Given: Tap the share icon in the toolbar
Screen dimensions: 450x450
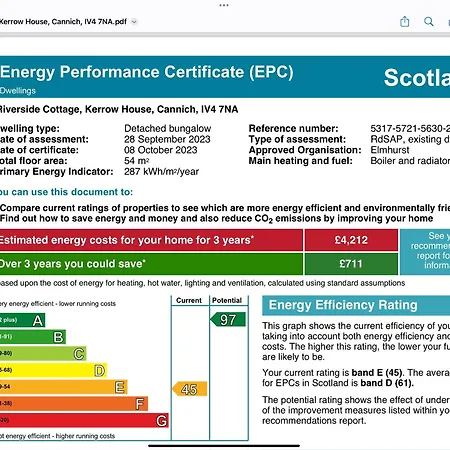Looking at the screenshot, I should [x=405, y=22].
